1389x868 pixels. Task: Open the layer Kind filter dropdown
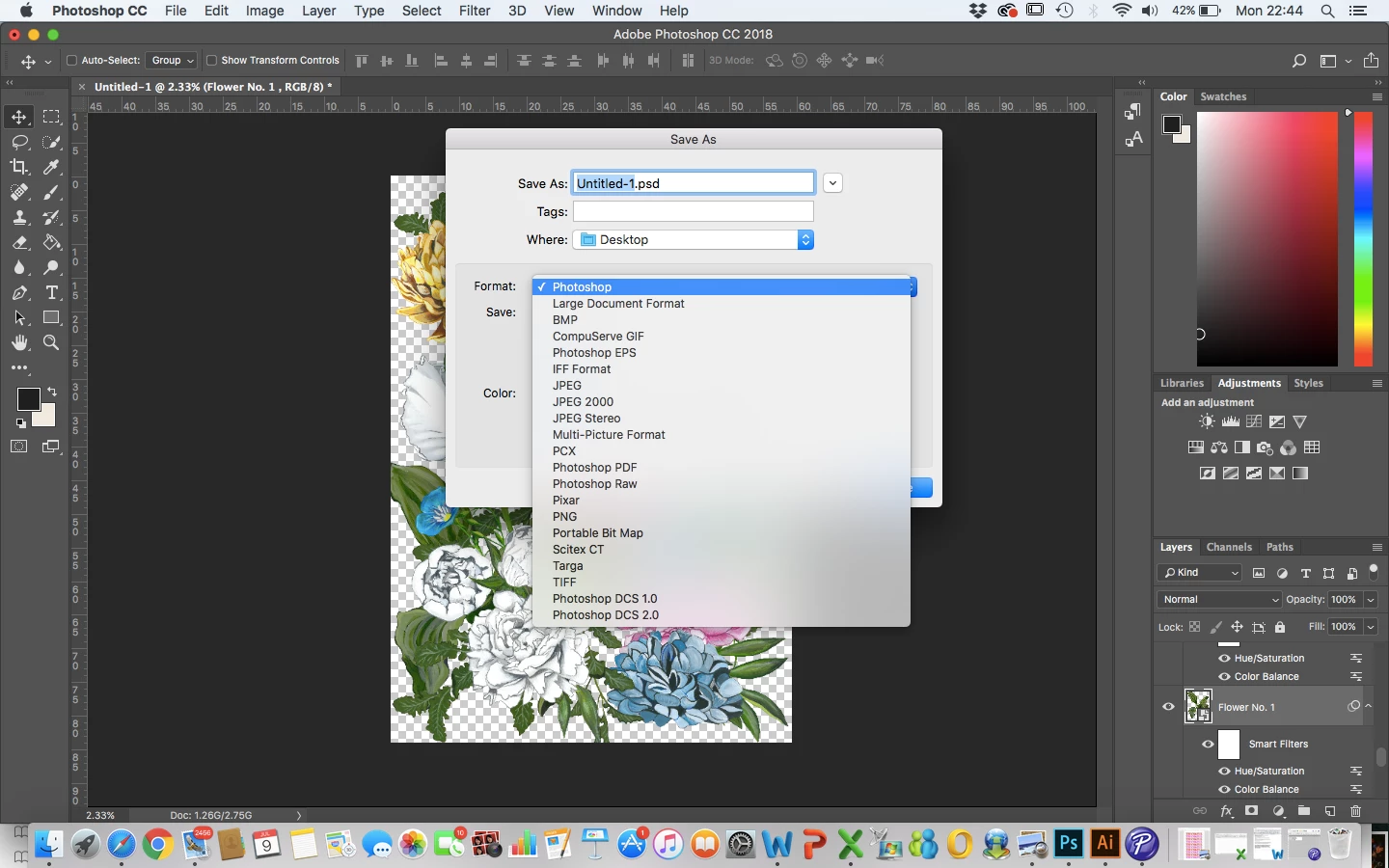tap(1200, 573)
